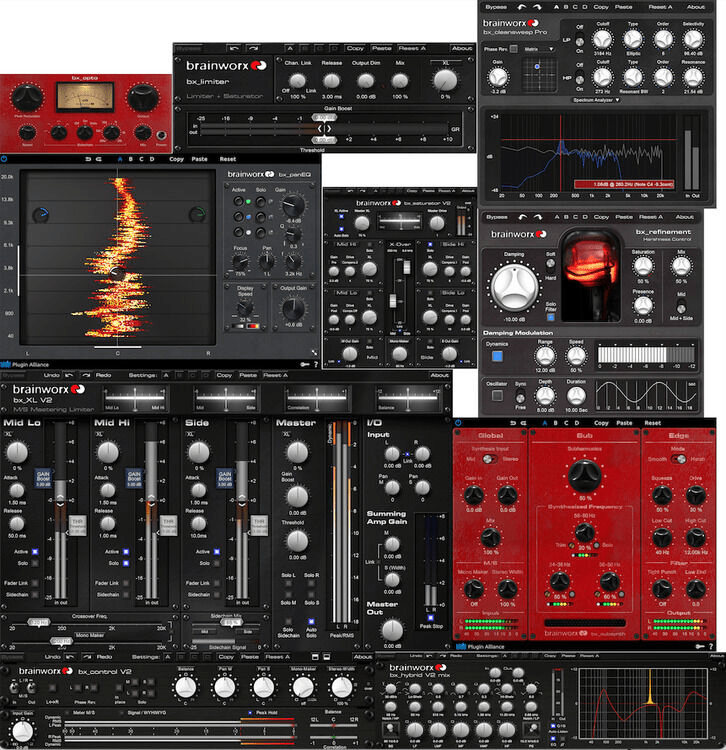
Task: Select settings slot D in bx_subsynth
Action: 577,423
